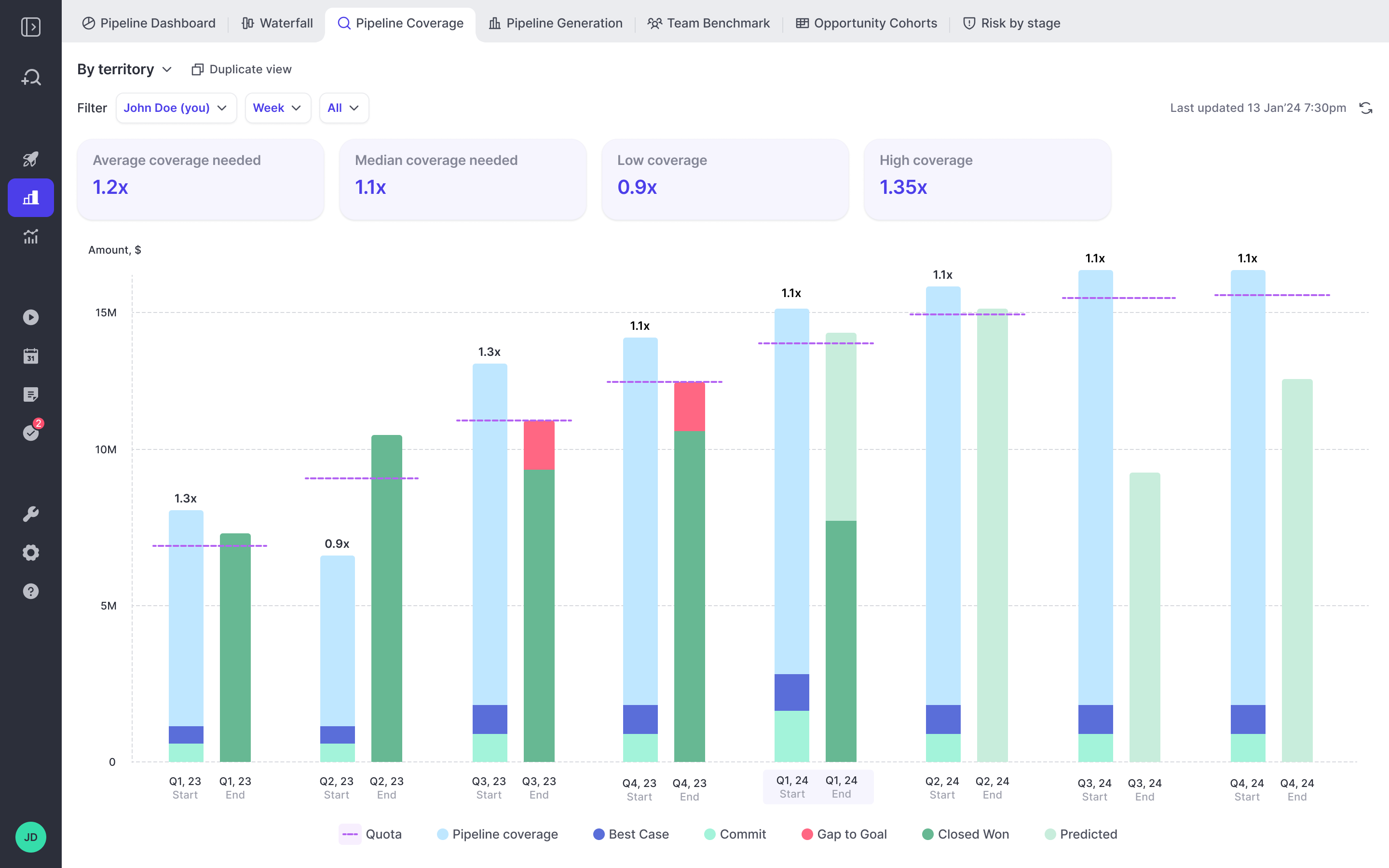Expand the sidebar panel toggle icon
The image size is (1389, 868).
click(30, 27)
